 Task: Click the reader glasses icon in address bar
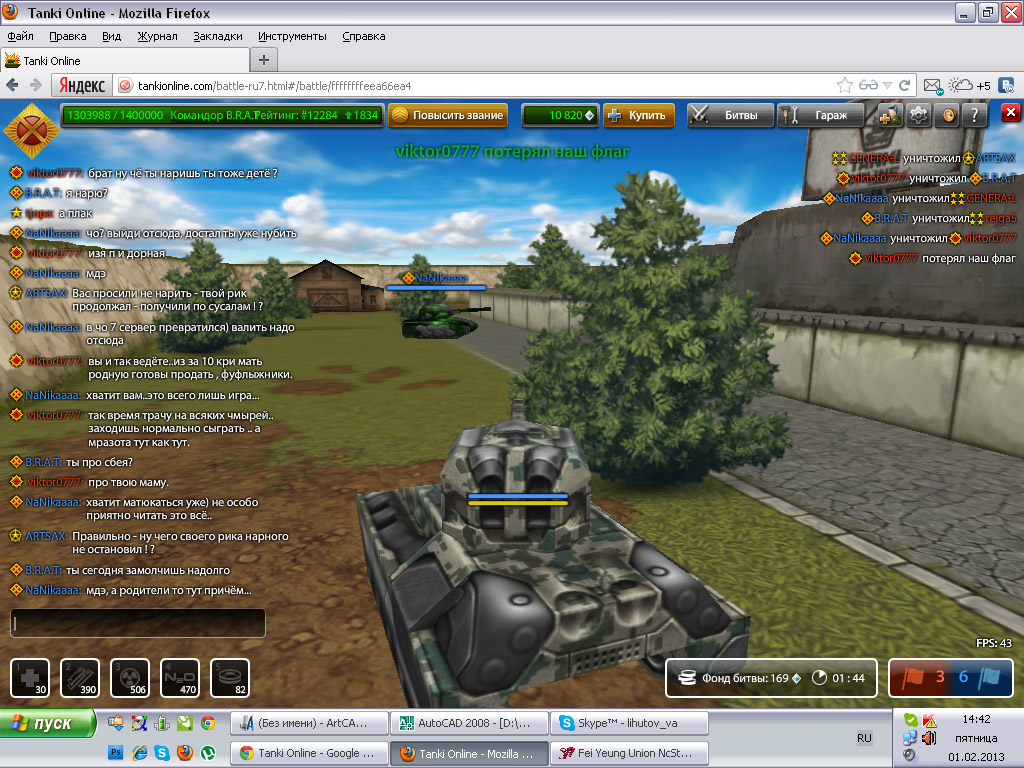click(868, 86)
